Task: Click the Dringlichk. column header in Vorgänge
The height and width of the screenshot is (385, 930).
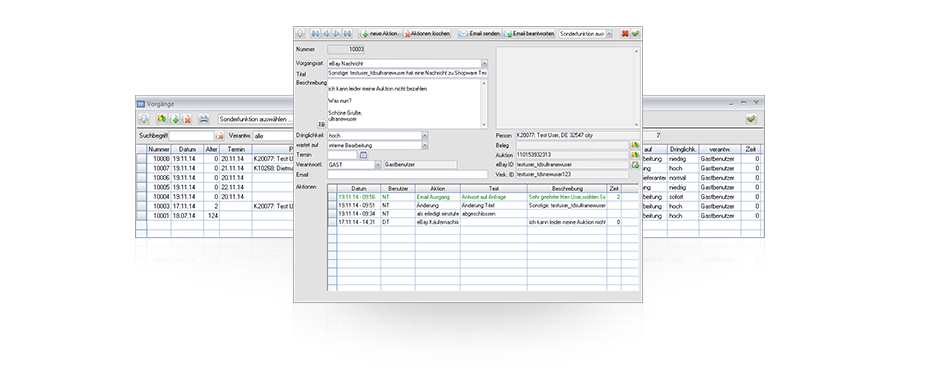Action: (683, 149)
